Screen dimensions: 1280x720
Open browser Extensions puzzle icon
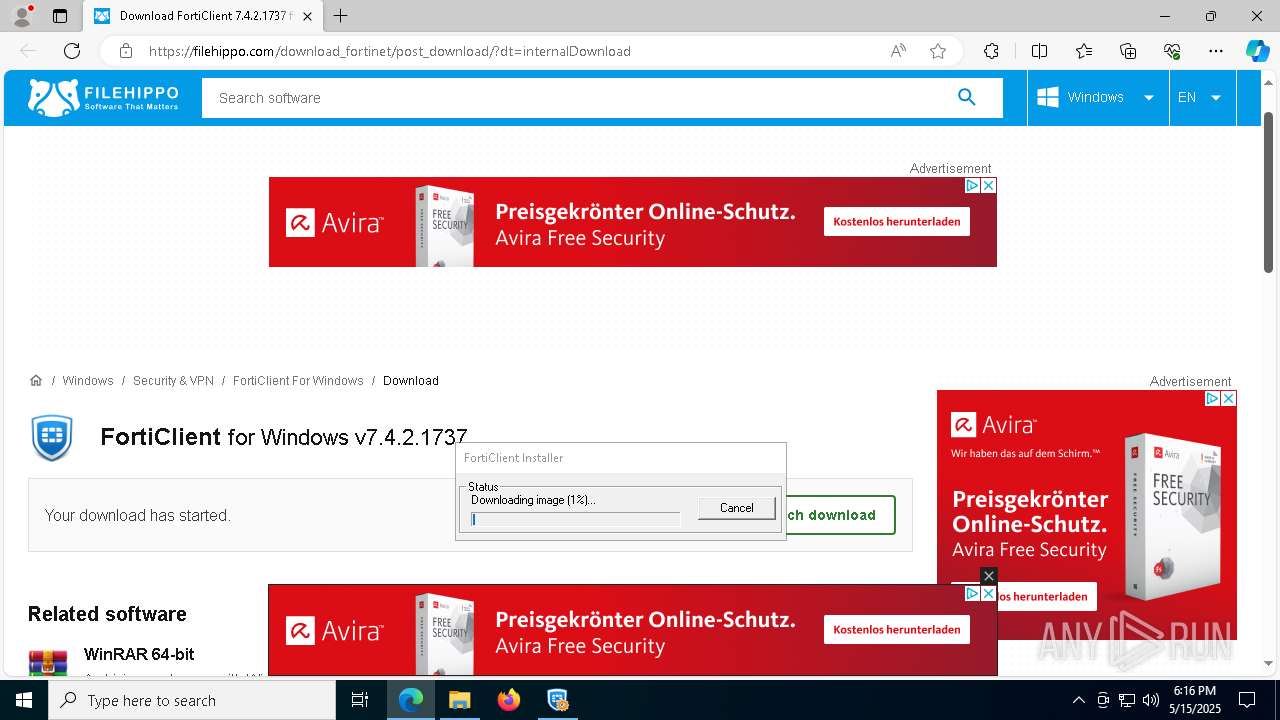coord(991,51)
